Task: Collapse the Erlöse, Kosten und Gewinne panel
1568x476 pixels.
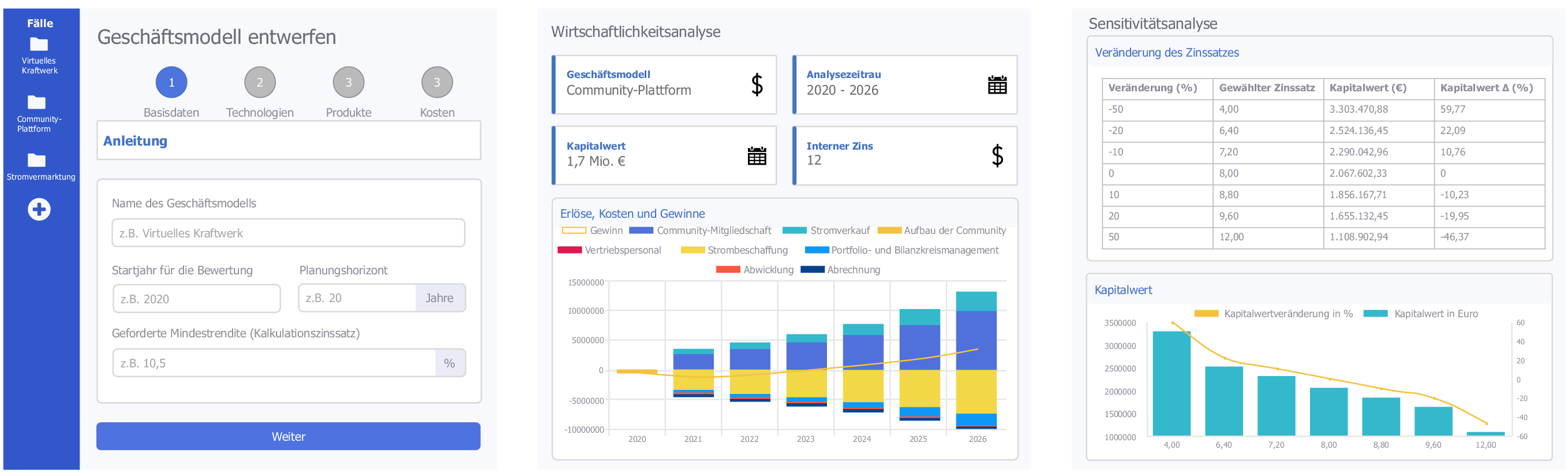Action: click(x=632, y=214)
